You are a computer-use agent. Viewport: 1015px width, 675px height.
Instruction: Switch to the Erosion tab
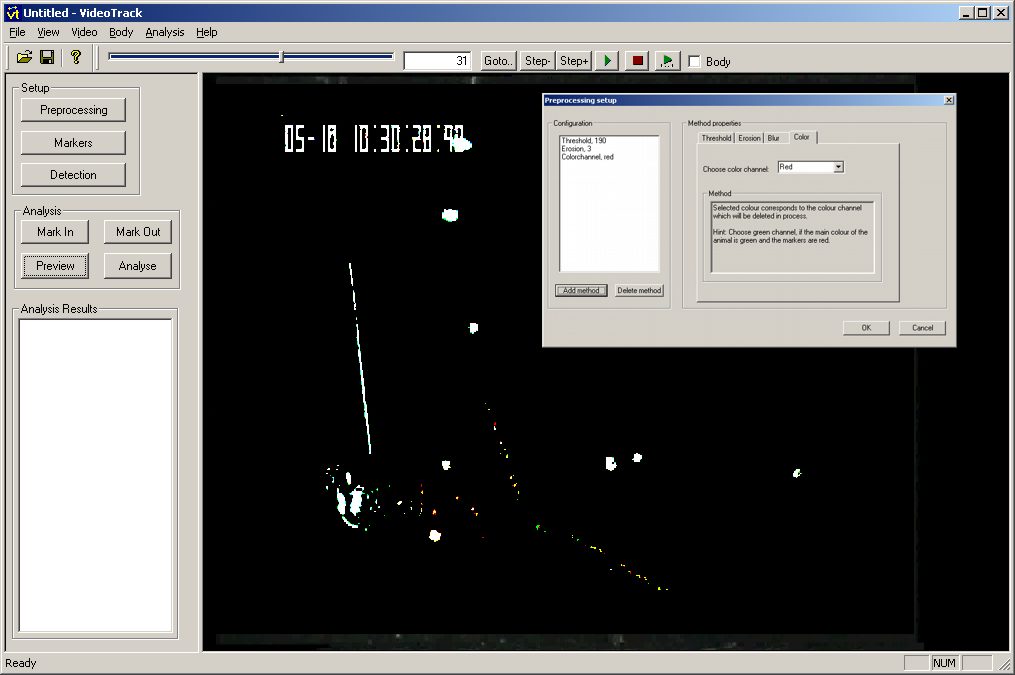pos(749,138)
